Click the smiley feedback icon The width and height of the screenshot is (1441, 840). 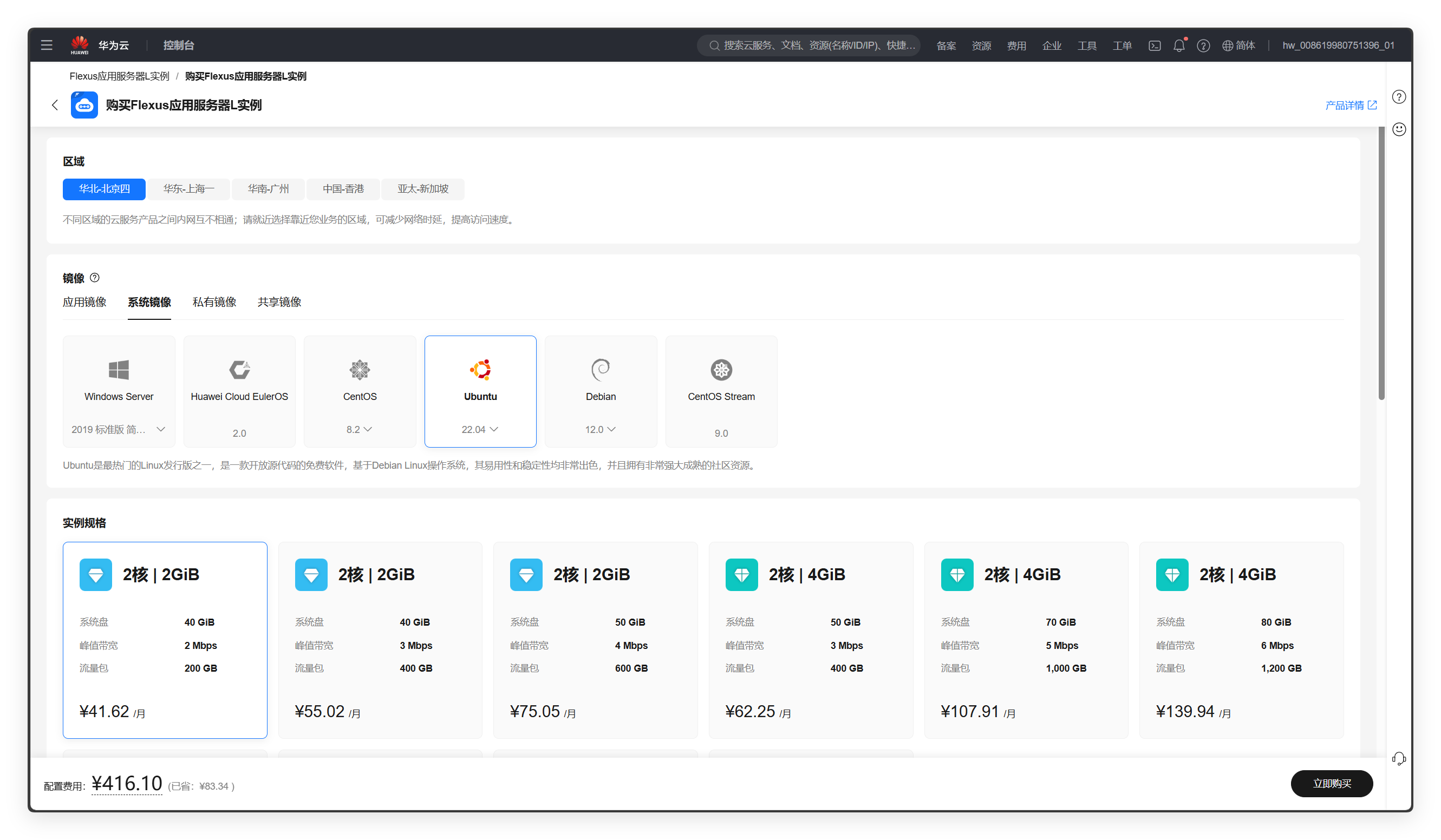[x=1399, y=129]
